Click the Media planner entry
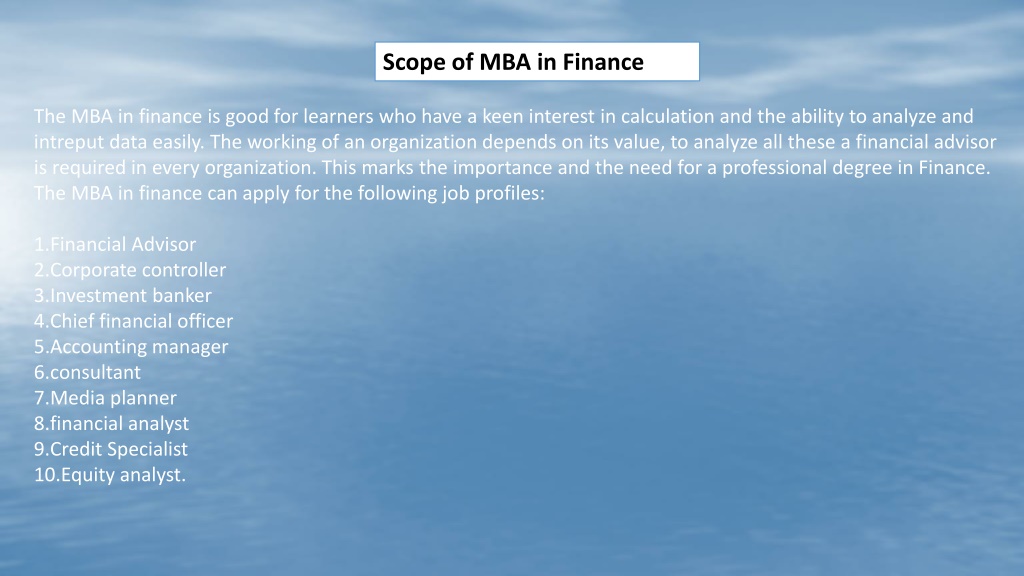Image resolution: width=1024 pixels, height=576 pixels. pyautogui.click(x=105, y=398)
